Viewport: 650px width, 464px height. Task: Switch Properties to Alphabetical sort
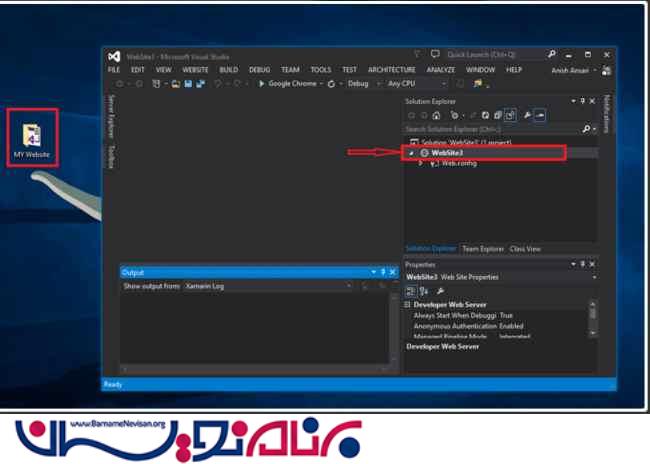424,292
